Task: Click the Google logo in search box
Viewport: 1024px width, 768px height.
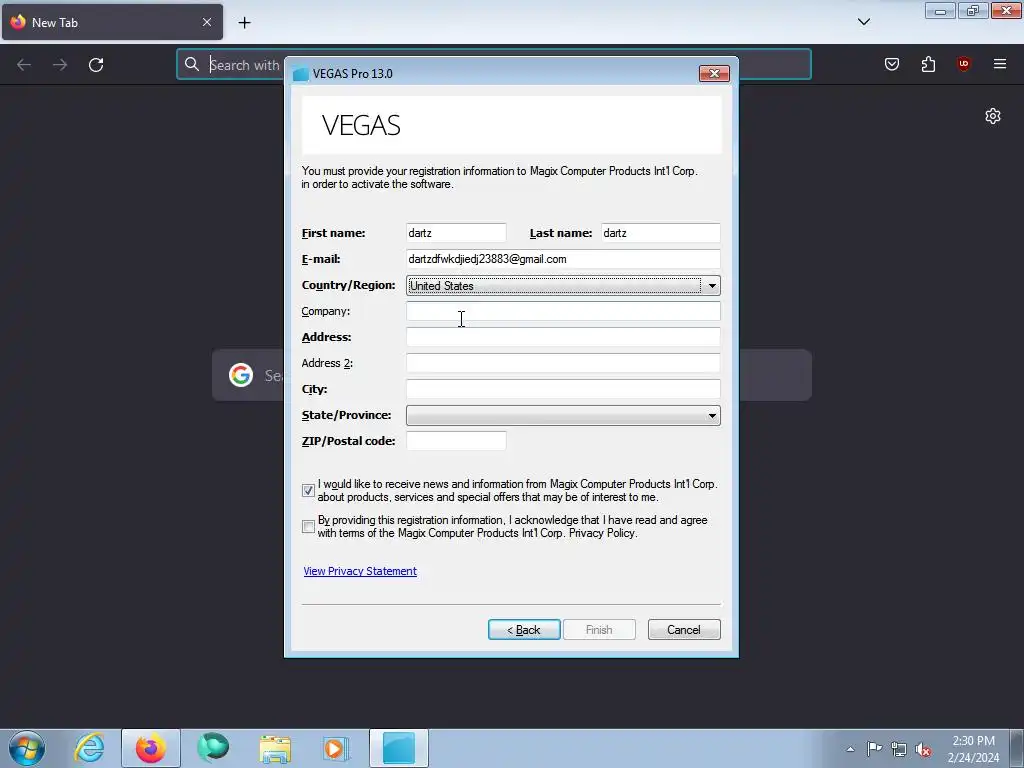Action: (241, 375)
